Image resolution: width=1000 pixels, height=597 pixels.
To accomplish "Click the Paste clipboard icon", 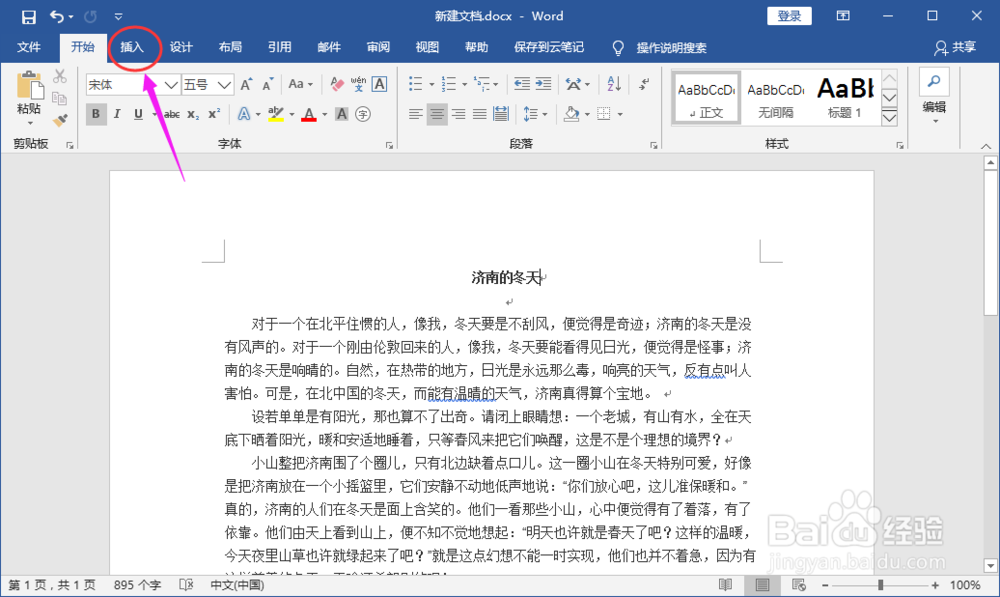I will (x=29, y=85).
